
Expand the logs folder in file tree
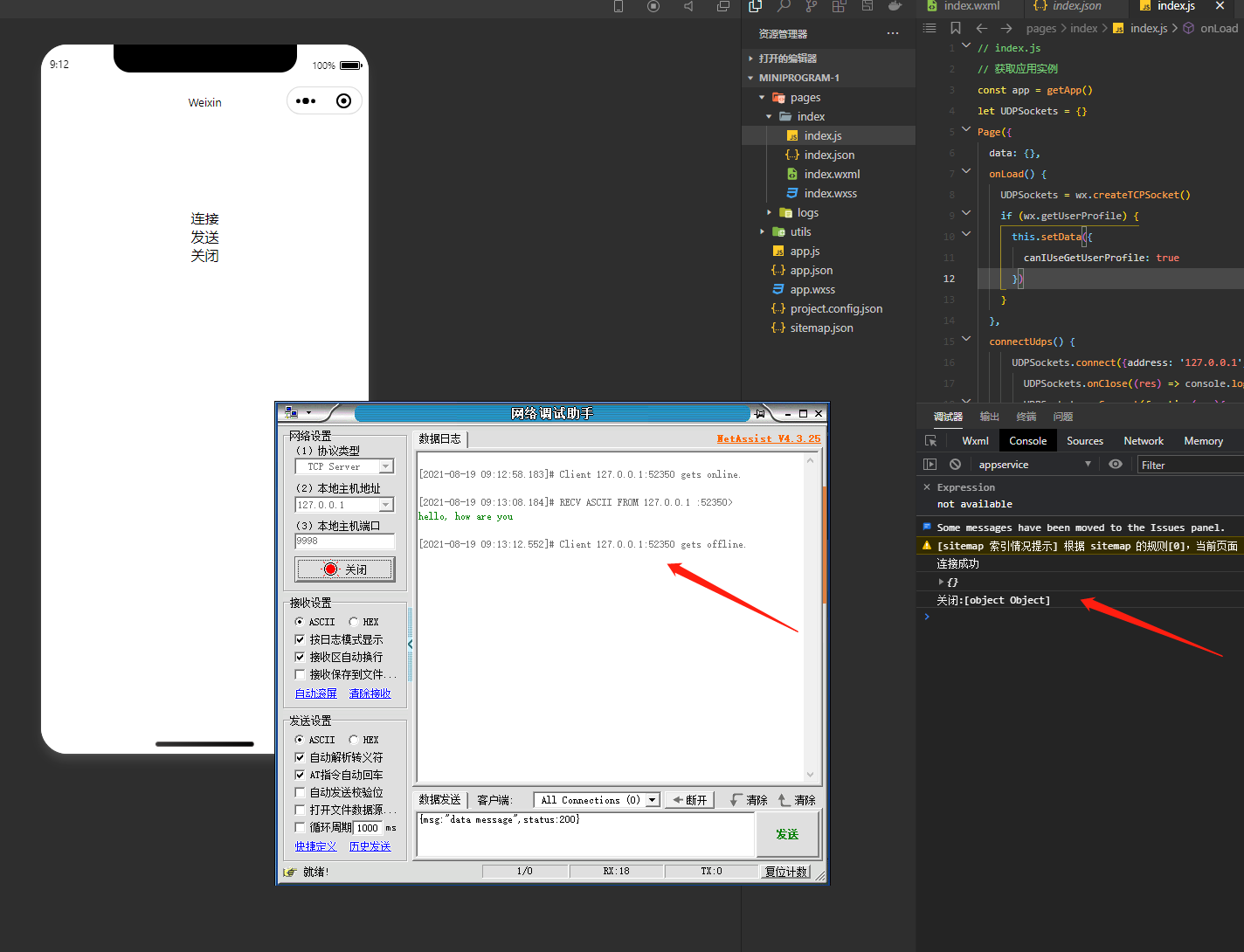point(769,213)
